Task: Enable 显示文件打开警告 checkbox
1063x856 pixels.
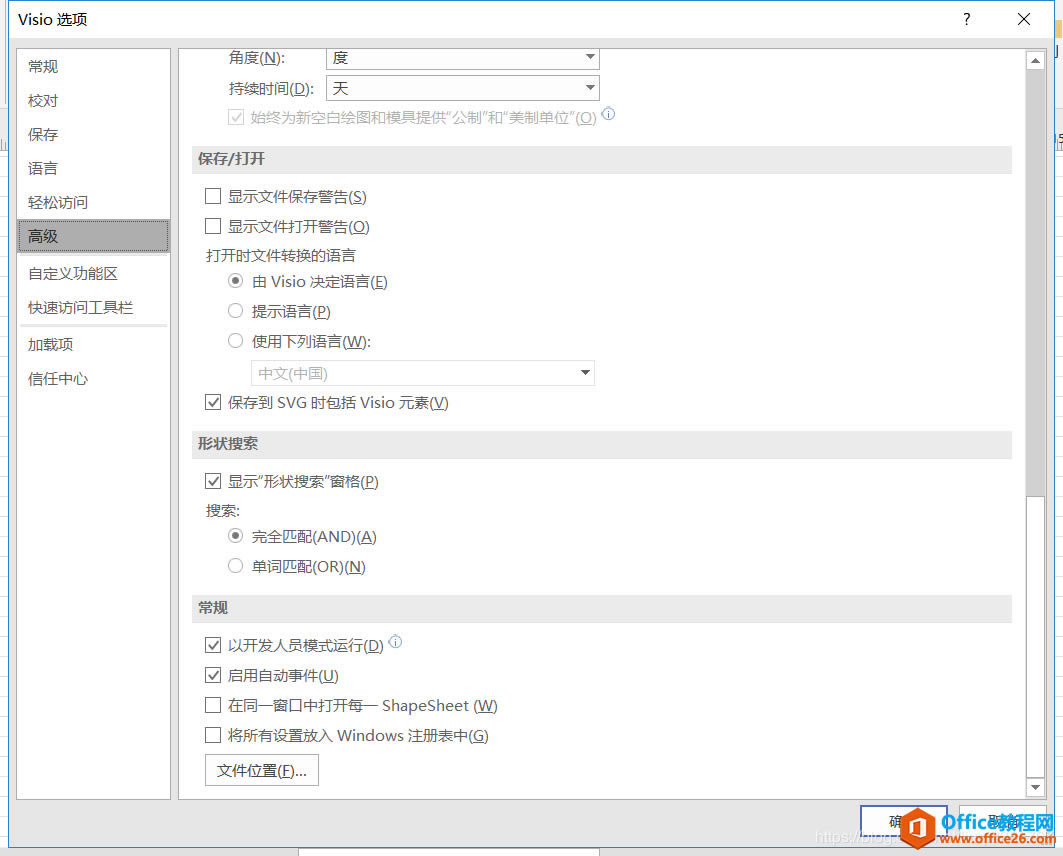Action: (213, 226)
